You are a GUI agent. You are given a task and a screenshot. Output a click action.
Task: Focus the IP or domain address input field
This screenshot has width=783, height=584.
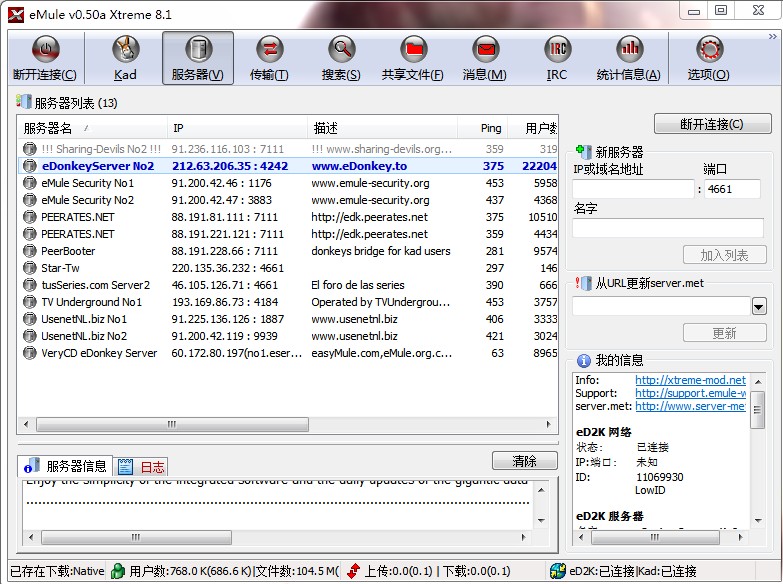click(633, 189)
